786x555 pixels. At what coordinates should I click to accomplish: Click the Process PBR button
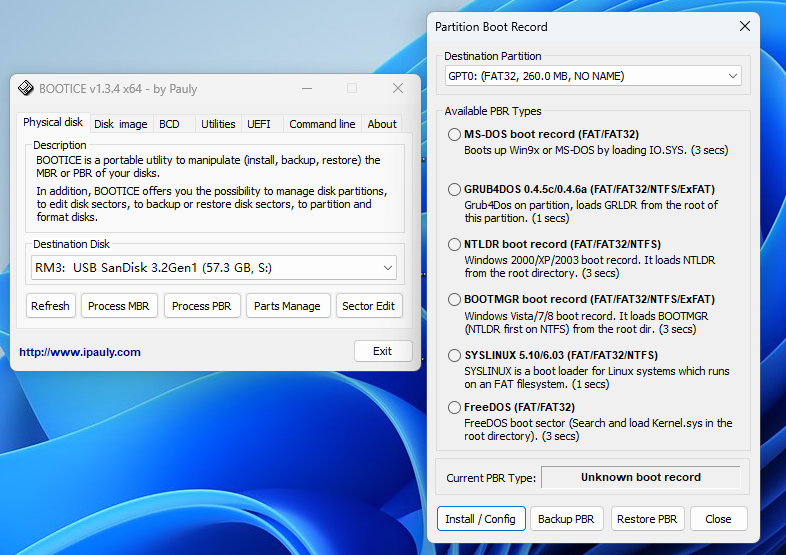202,306
